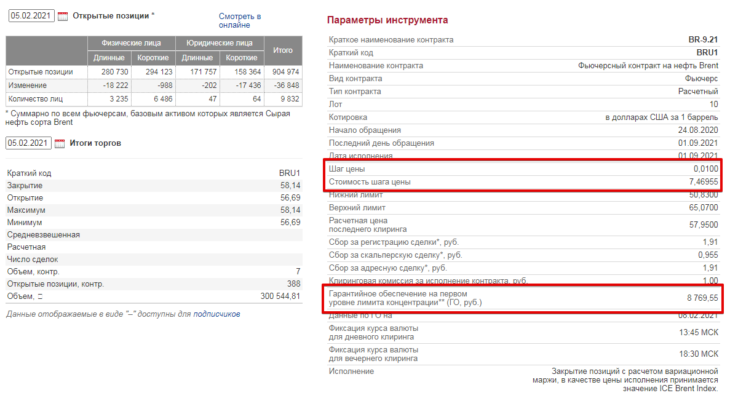This screenshot has width=730, height=401.
Task: Click day clearing time 13:45 МСК
Action: point(698,333)
